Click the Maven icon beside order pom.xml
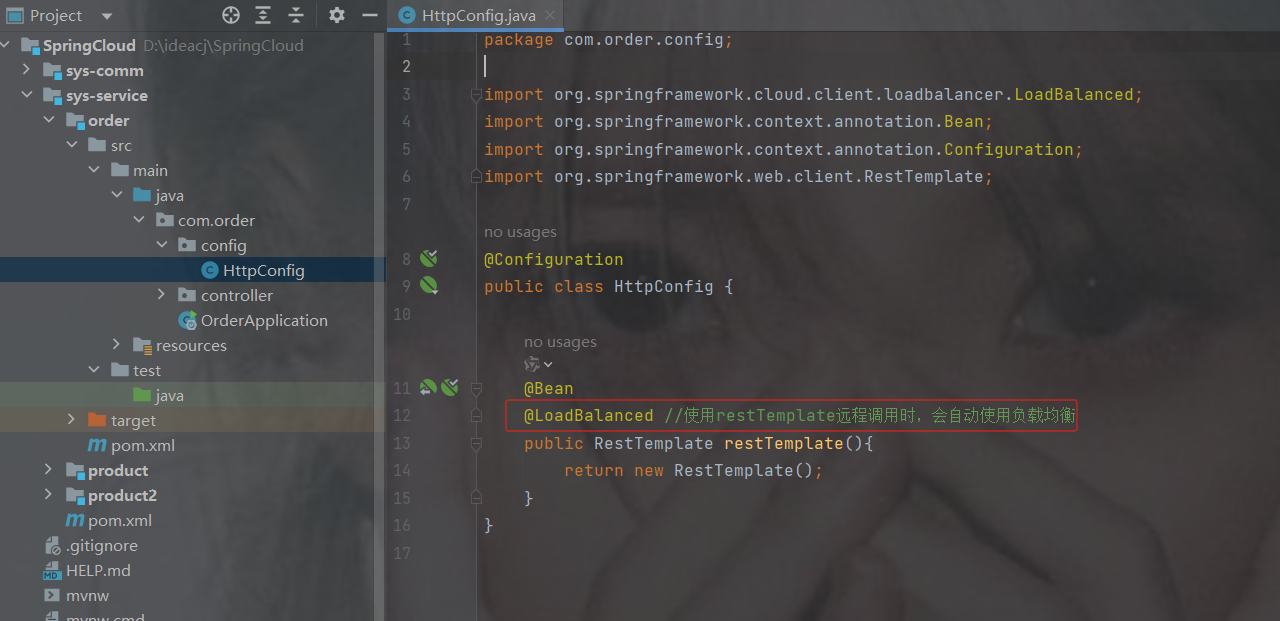The image size is (1280, 621). tap(97, 445)
